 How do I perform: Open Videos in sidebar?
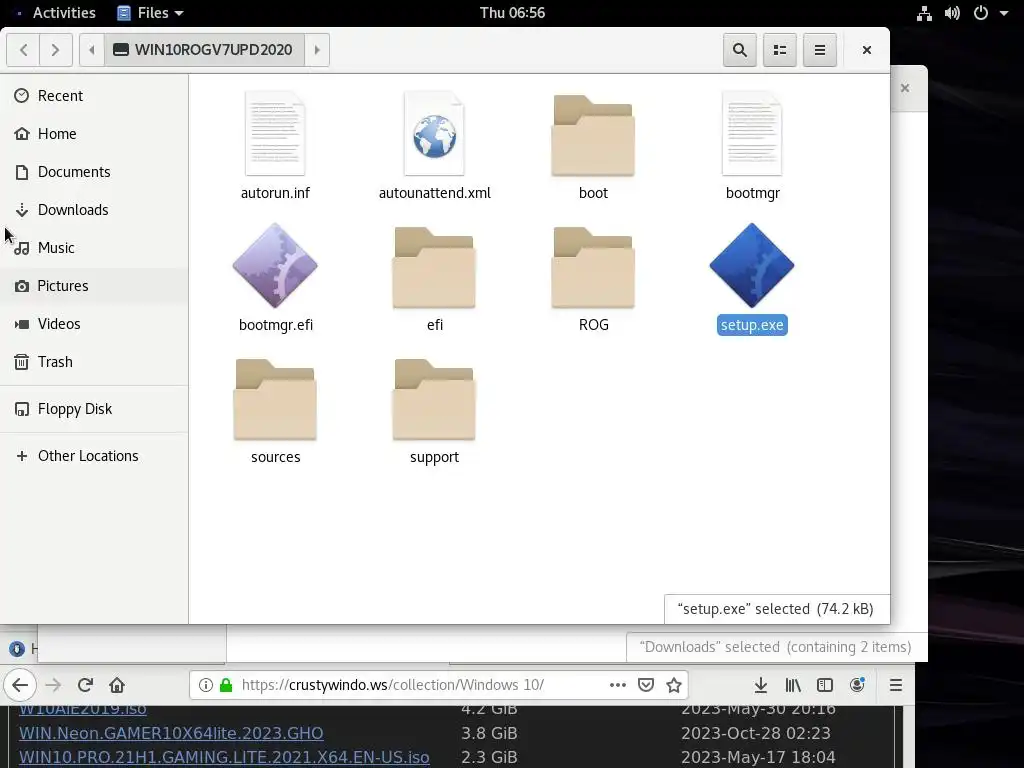click(94, 323)
